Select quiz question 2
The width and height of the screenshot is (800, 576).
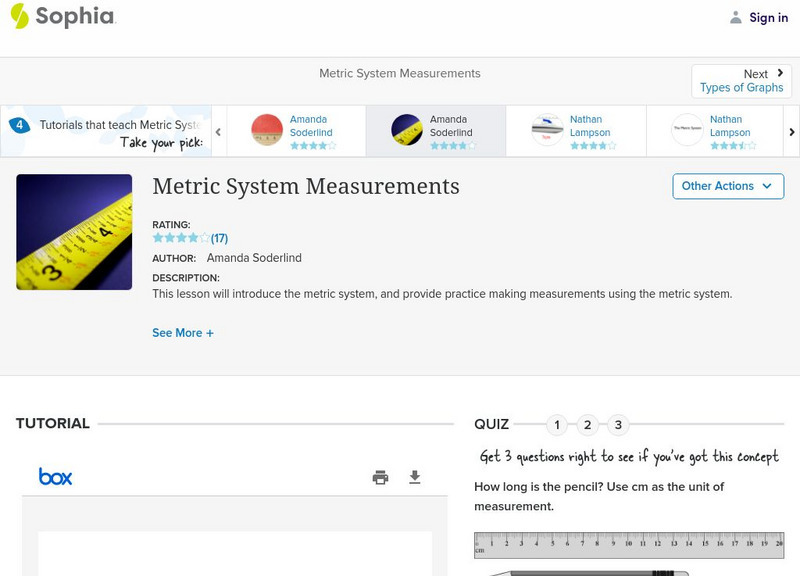click(588, 425)
